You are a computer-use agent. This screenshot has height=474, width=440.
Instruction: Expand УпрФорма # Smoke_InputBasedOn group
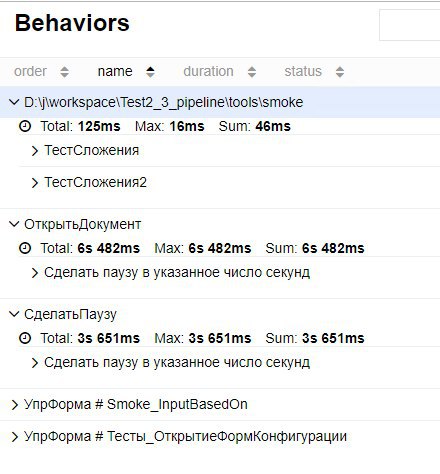pos(14,405)
